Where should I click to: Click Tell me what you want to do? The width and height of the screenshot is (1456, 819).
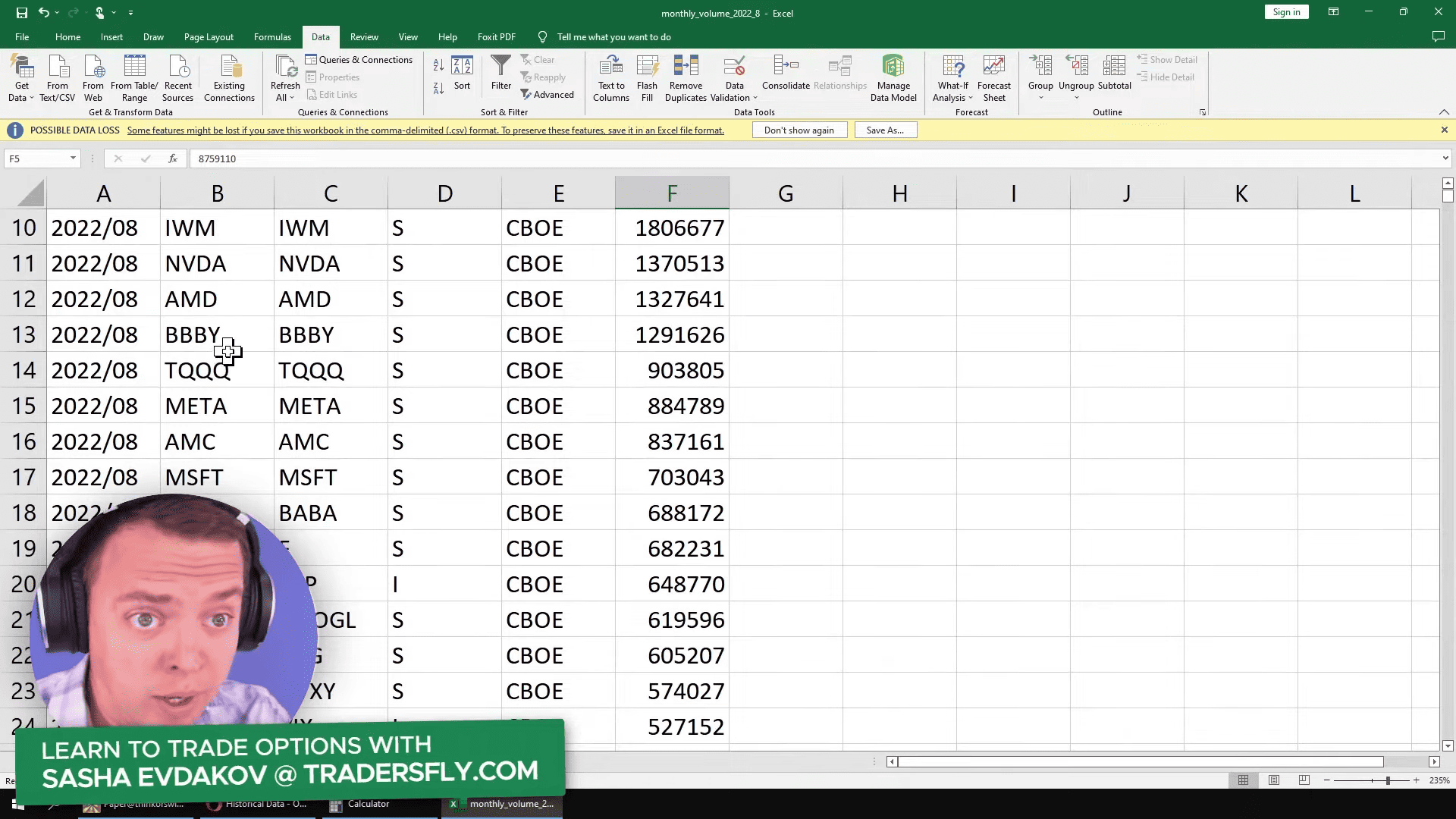[613, 37]
